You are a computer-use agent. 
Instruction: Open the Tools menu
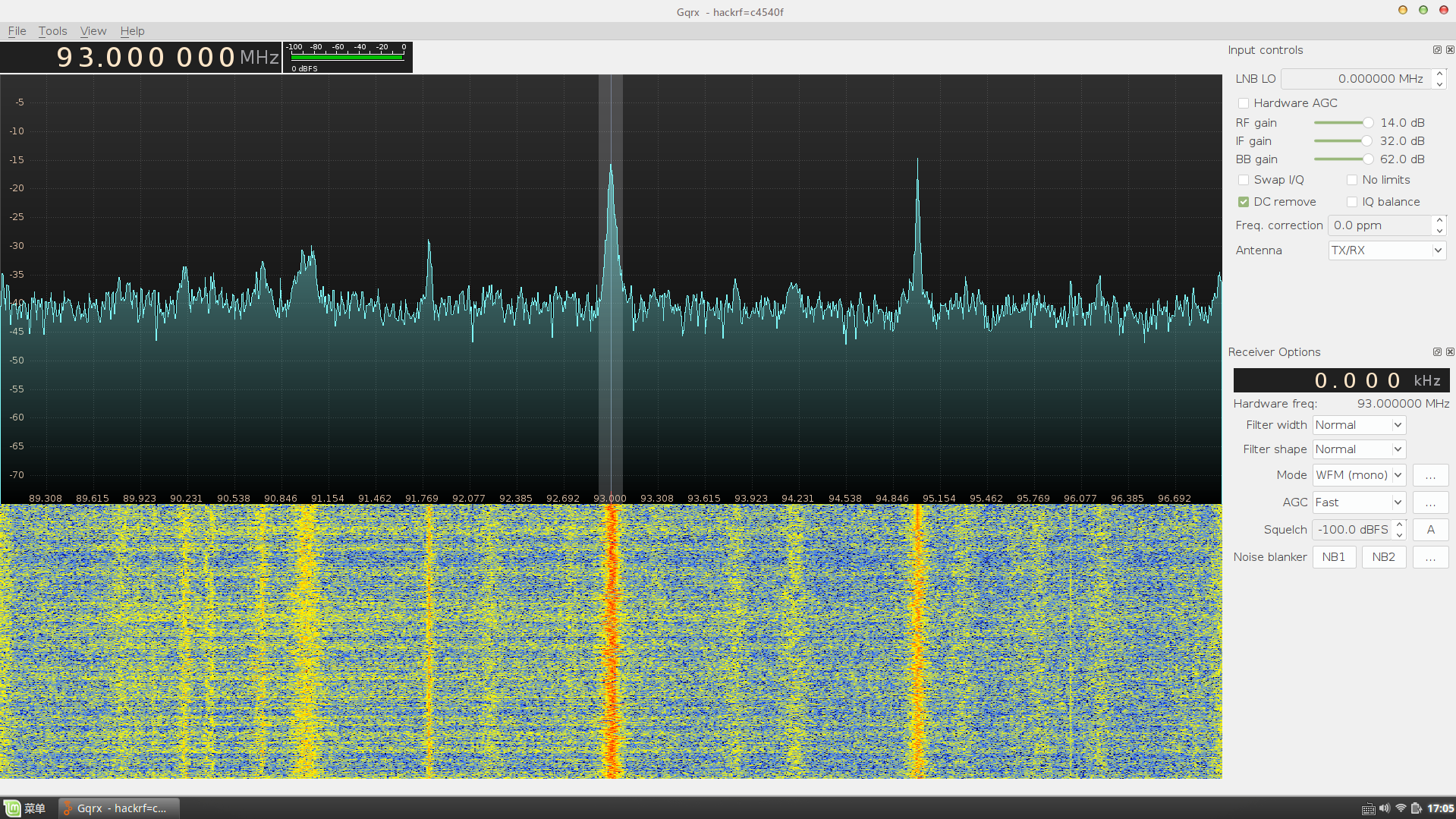tap(52, 31)
